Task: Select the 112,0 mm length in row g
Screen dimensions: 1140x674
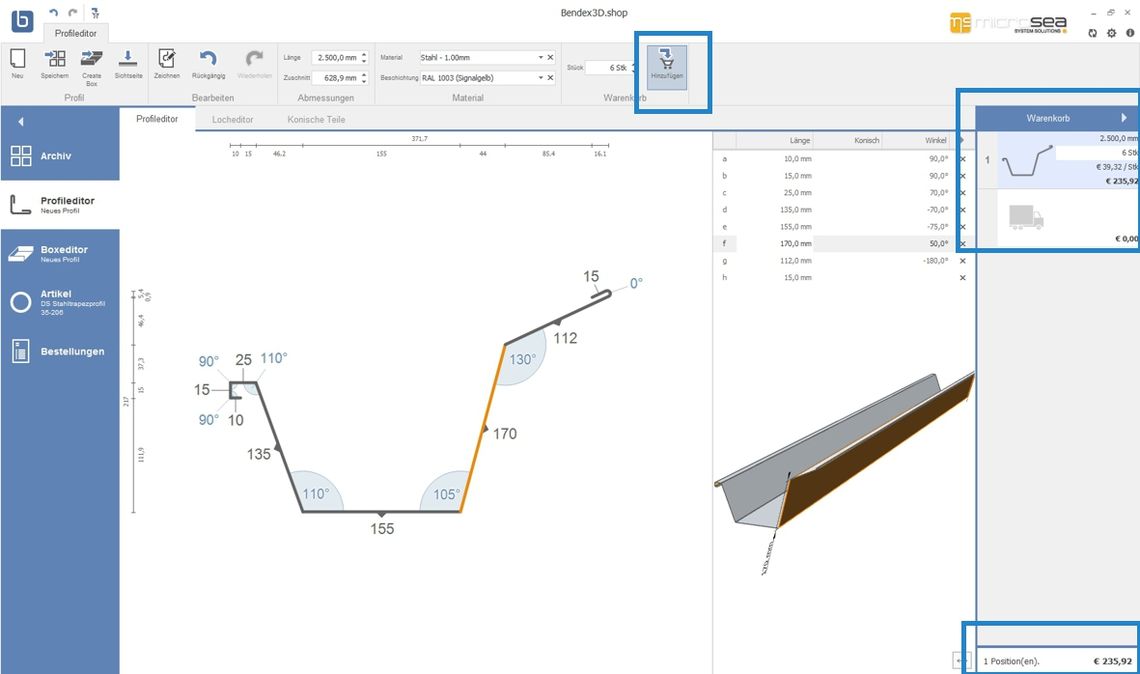Action: 796,261
